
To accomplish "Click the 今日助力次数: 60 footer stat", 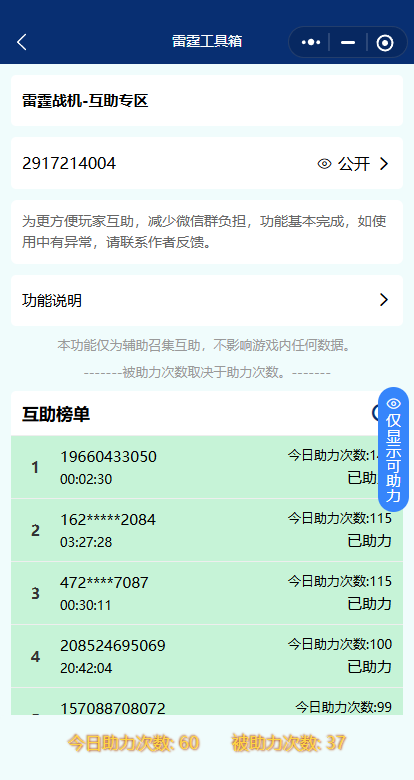I will coord(133,743).
